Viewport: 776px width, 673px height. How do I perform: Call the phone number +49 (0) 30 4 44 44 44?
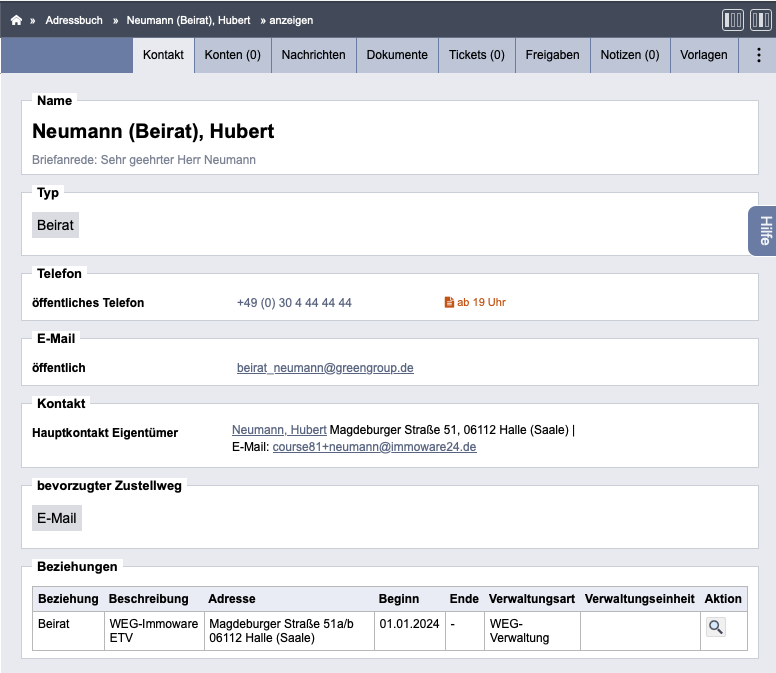294,303
